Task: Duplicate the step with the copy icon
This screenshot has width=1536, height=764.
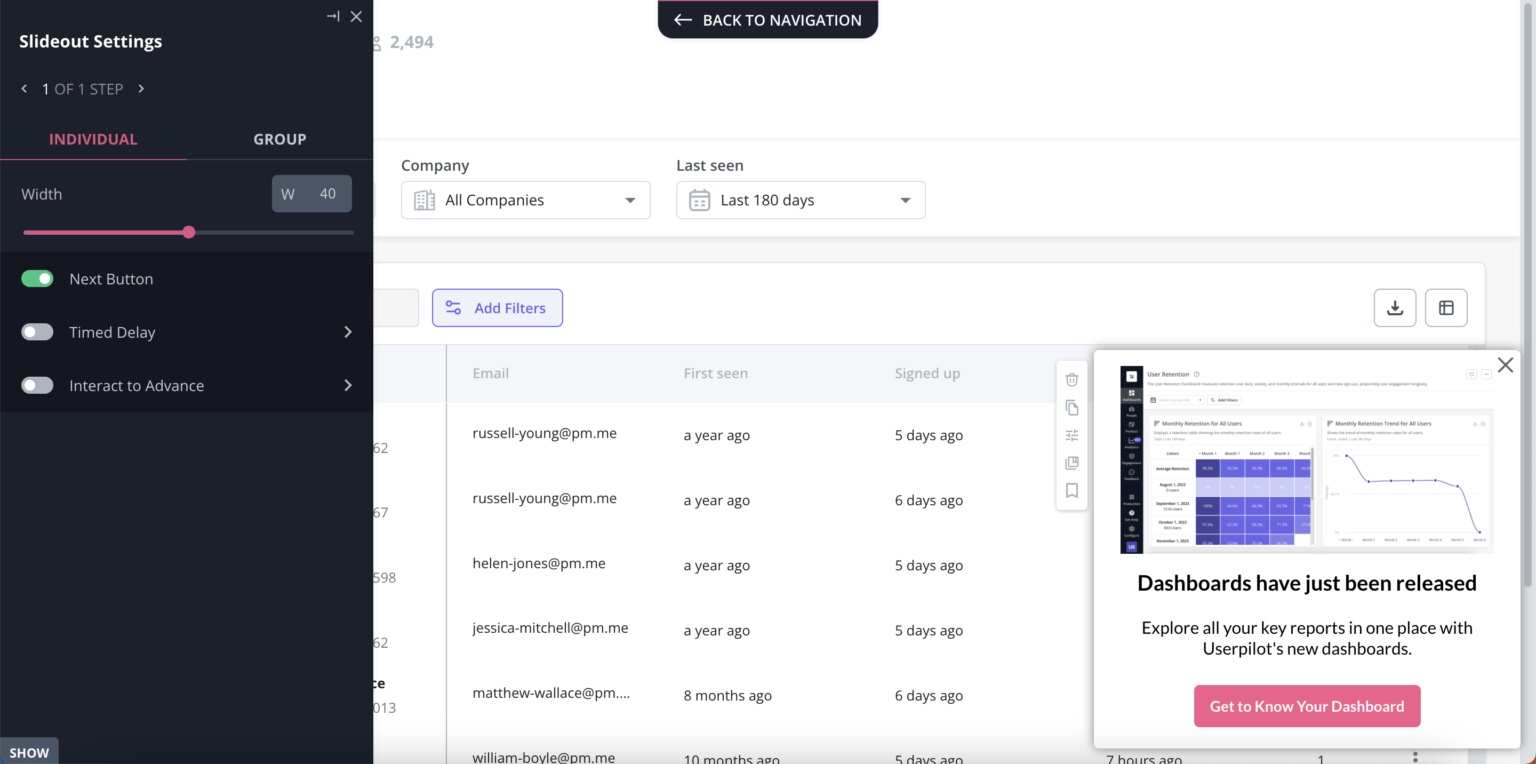Action: coord(1072,407)
